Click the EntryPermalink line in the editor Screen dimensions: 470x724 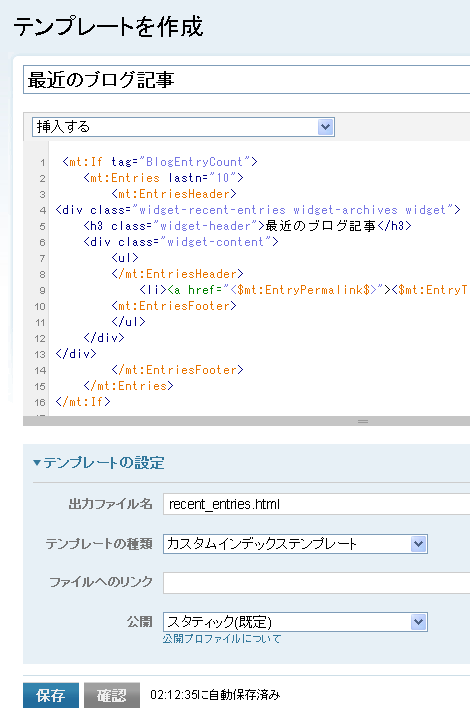click(303, 290)
